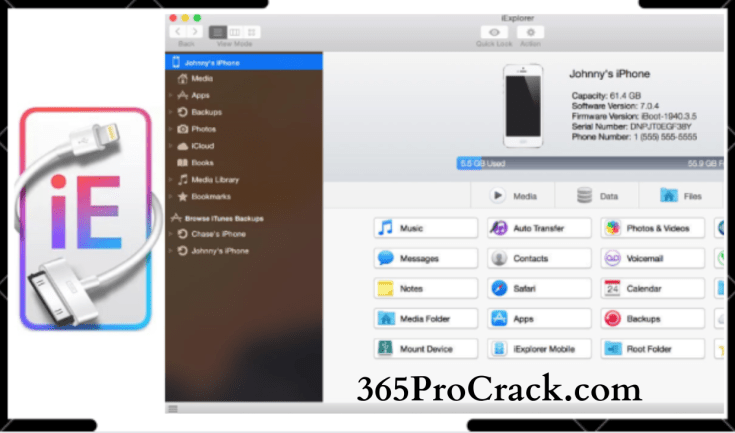The height and width of the screenshot is (433, 735).
Task: Open Contacts
Action: (540, 258)
